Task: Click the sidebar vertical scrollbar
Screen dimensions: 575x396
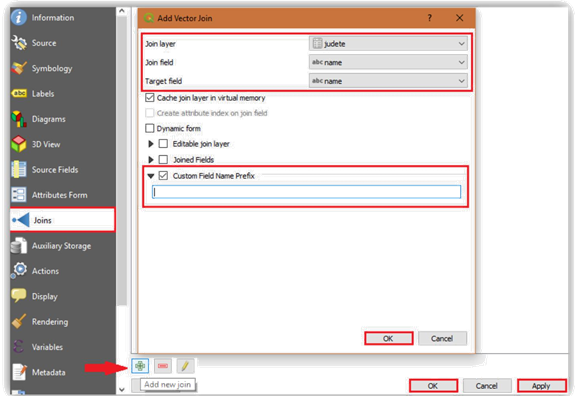Action: [122, 161]
